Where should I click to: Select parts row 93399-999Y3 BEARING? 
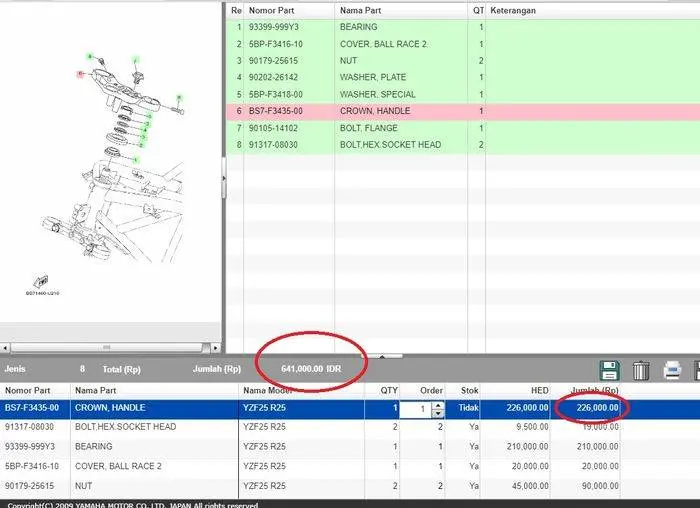(x=463, y=27)
